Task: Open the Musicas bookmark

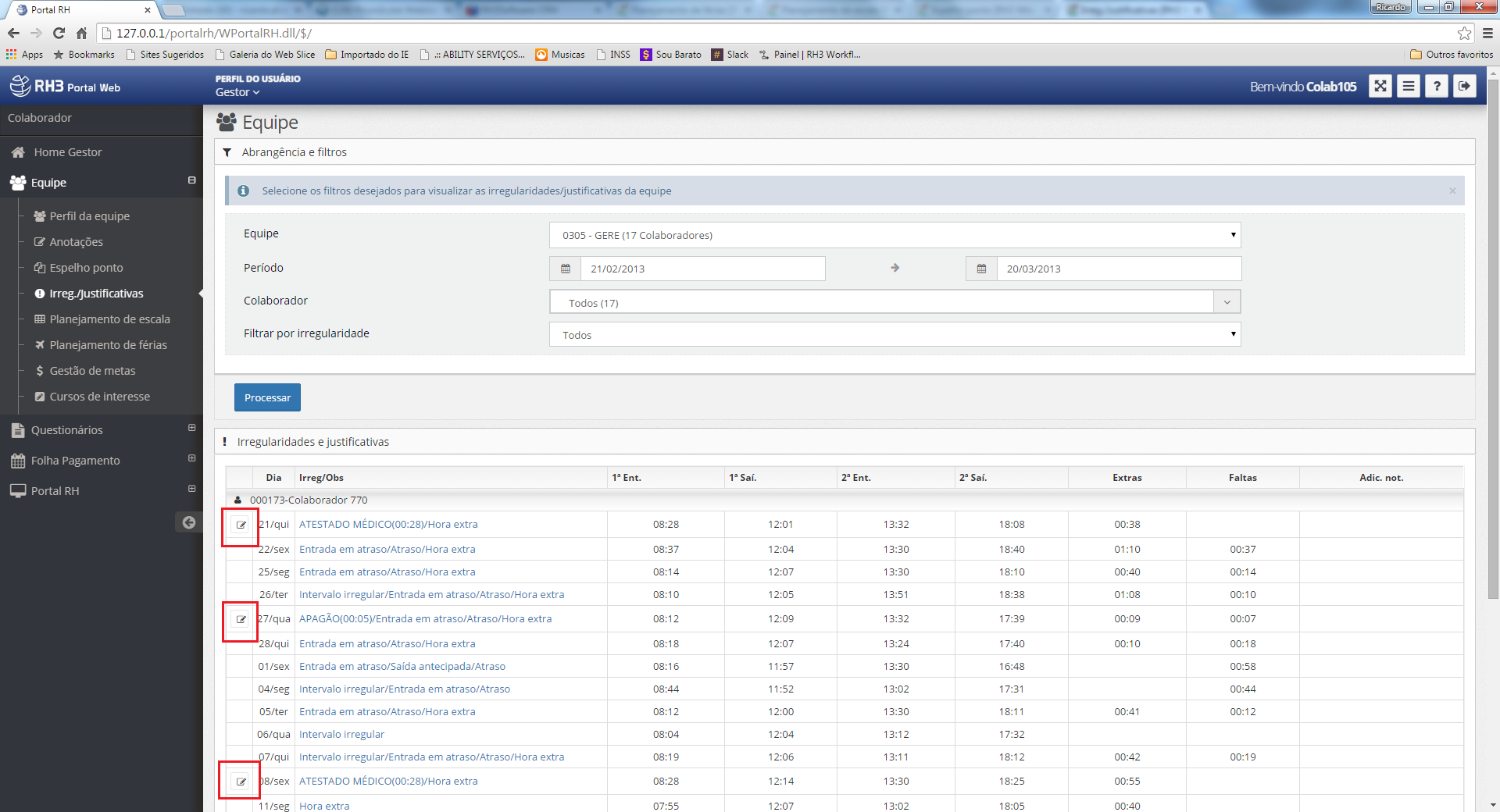Action: pyautogui.click(x=560, y=55)
